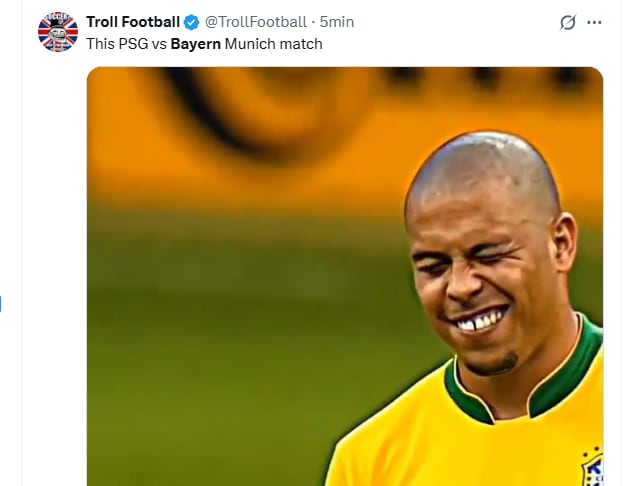
Task: Open Grok actions icon on the tweet
Action: point(568,22)
